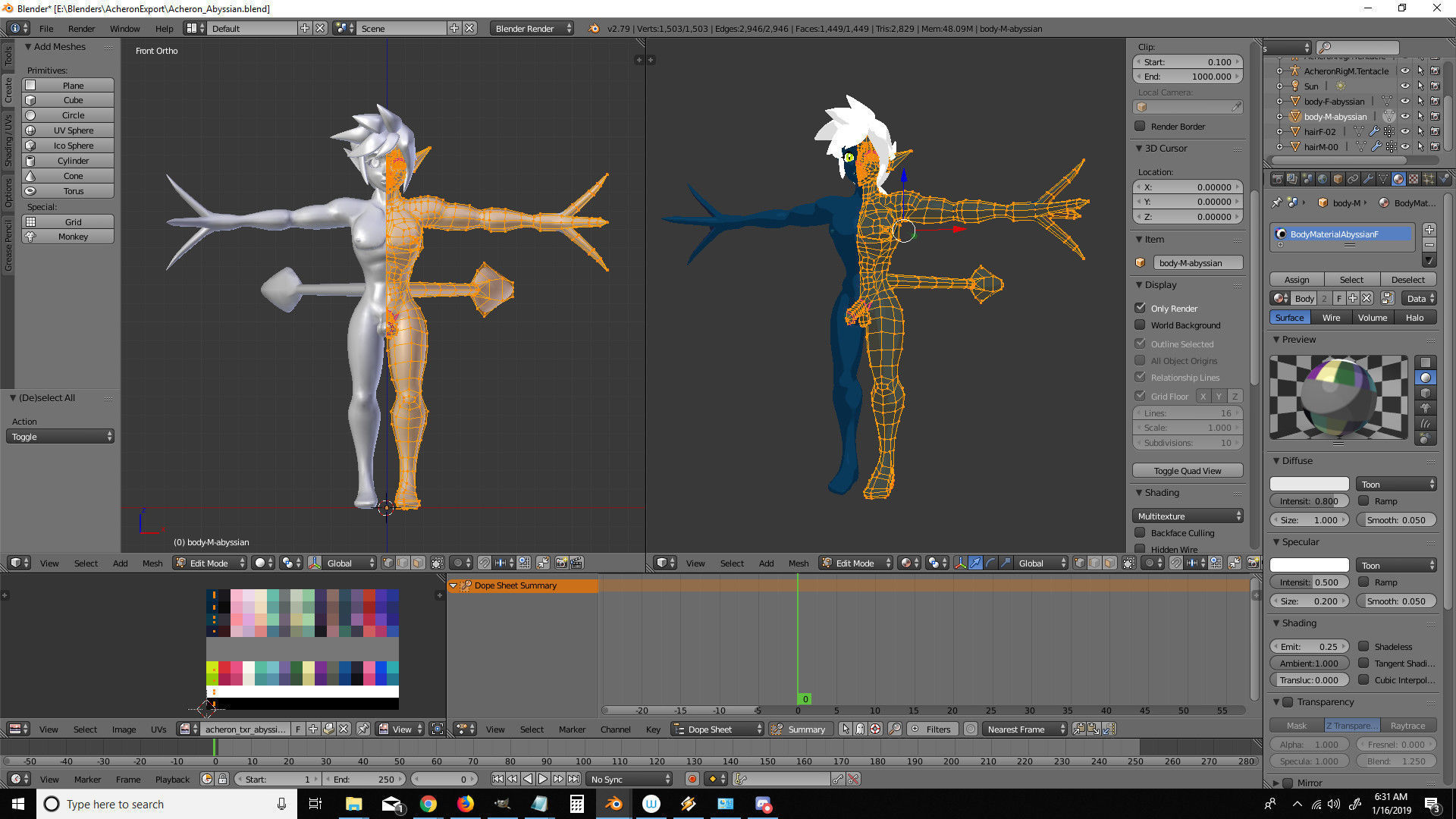The image size is (1456, 819).
Task: Add a UV Sphere primitive
Action: (68, 130)
